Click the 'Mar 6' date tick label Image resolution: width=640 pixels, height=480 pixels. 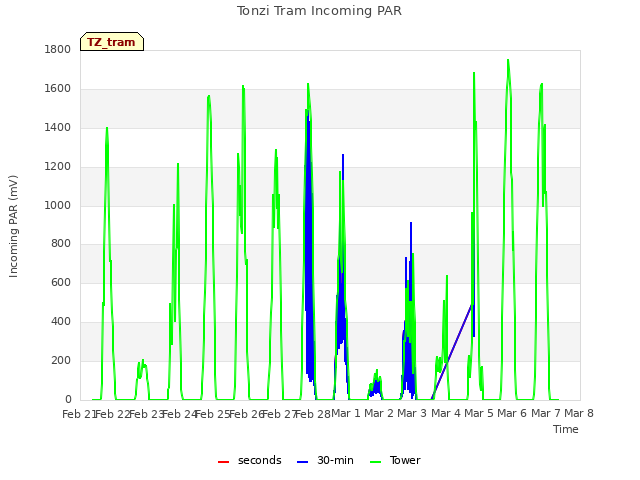(x=512, y=413)
